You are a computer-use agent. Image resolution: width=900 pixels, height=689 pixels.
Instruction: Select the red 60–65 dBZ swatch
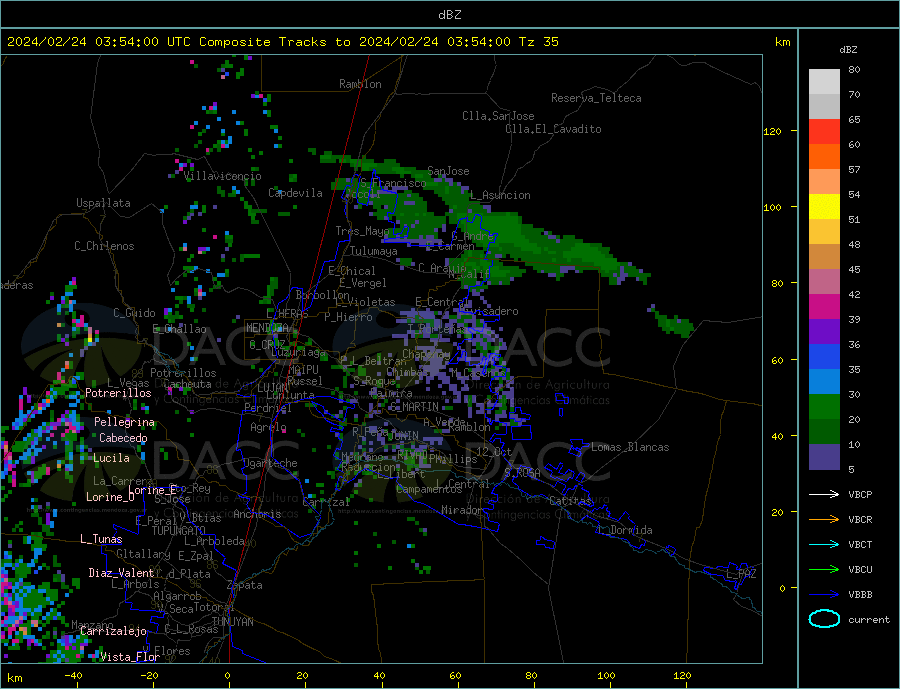[x=824, y=131]
